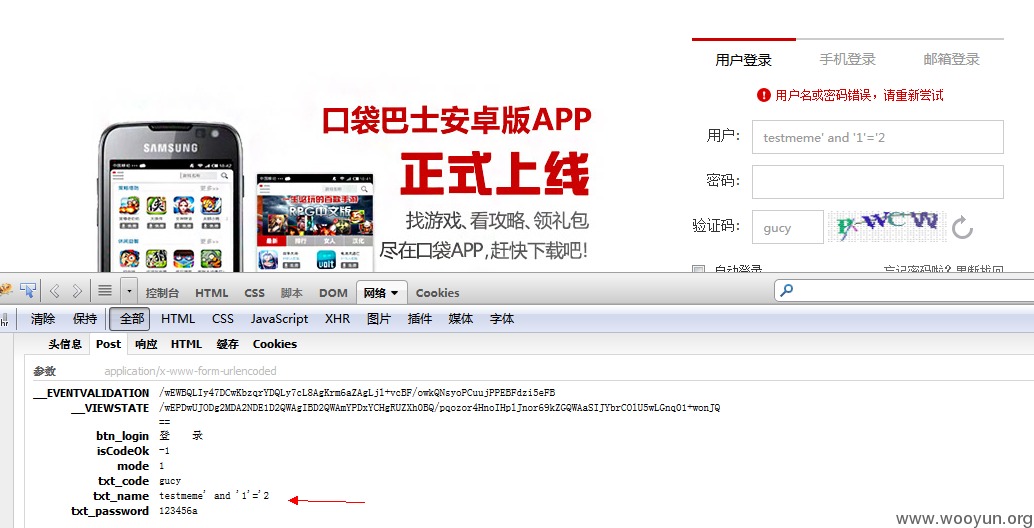
Task: Click the Firebug search box
Action: coord(904,291)
